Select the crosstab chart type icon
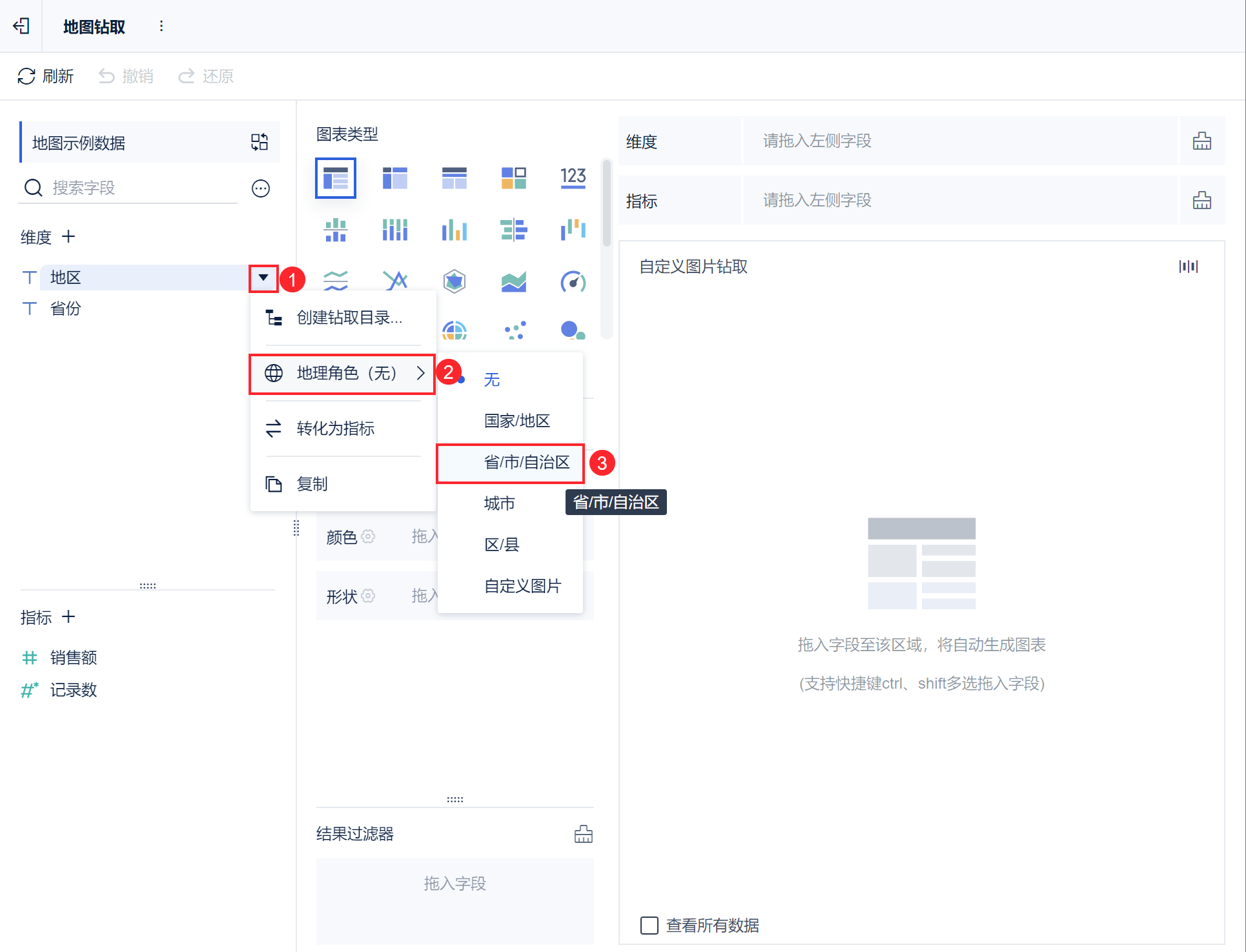The width and height of the screenshot is (1246, 952). pyautogui.click(x=394, y=177)
